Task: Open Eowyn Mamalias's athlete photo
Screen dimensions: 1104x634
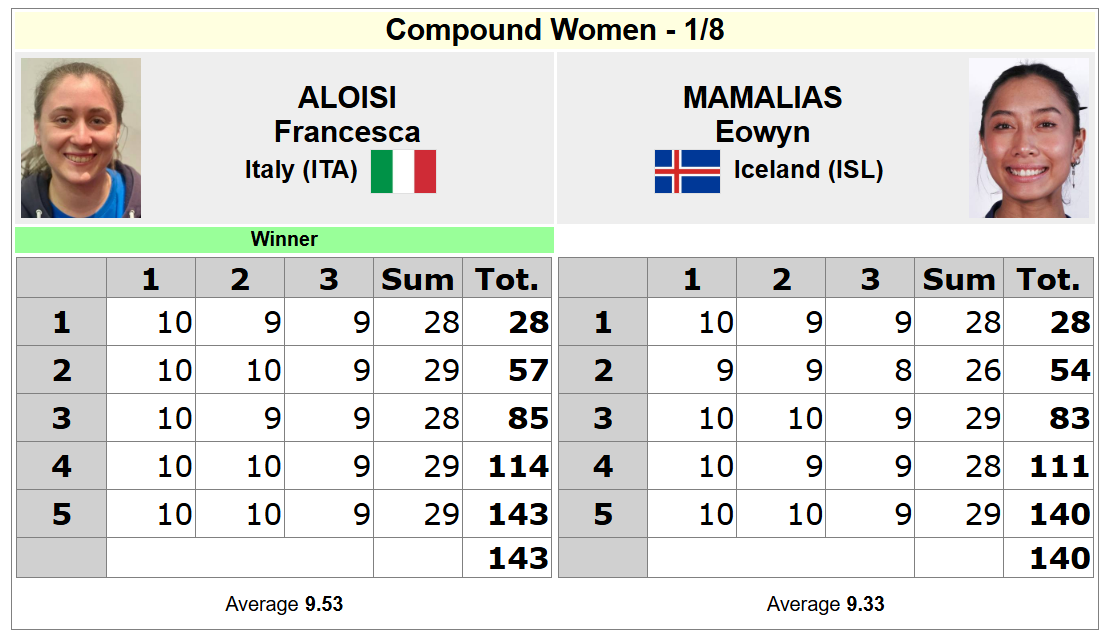Action: (x=1028, y=138)
